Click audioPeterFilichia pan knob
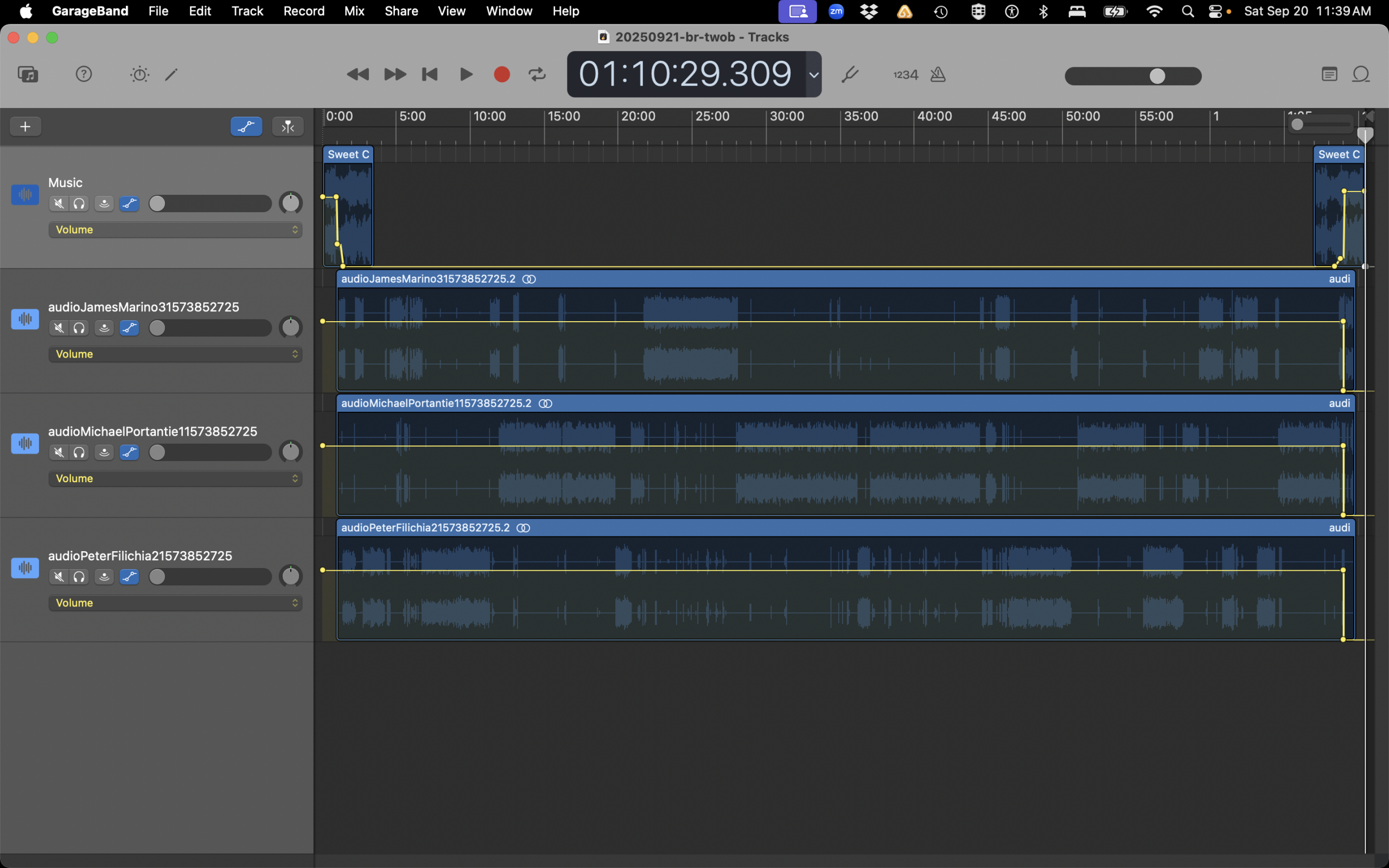The image size is (1389, 868). pyautogui.click(x=290, y=576)
